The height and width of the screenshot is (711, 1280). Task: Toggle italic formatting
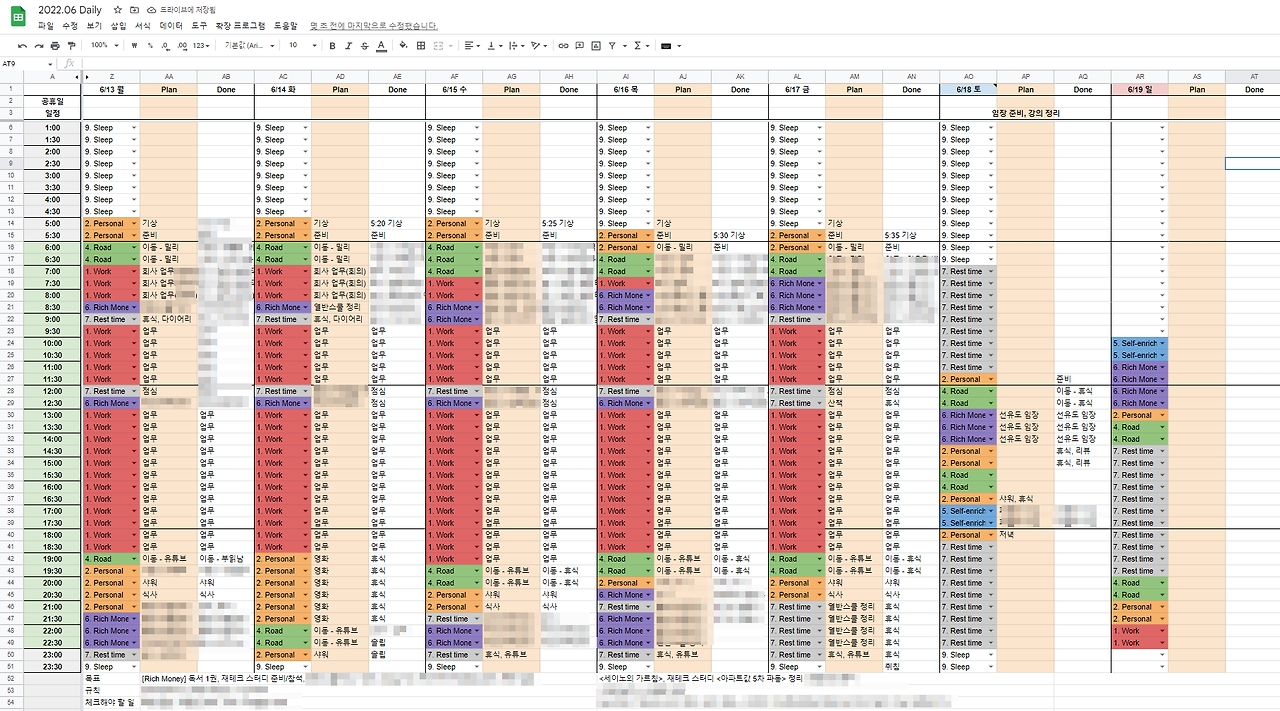pyautogui.click(x=348, y=45)
